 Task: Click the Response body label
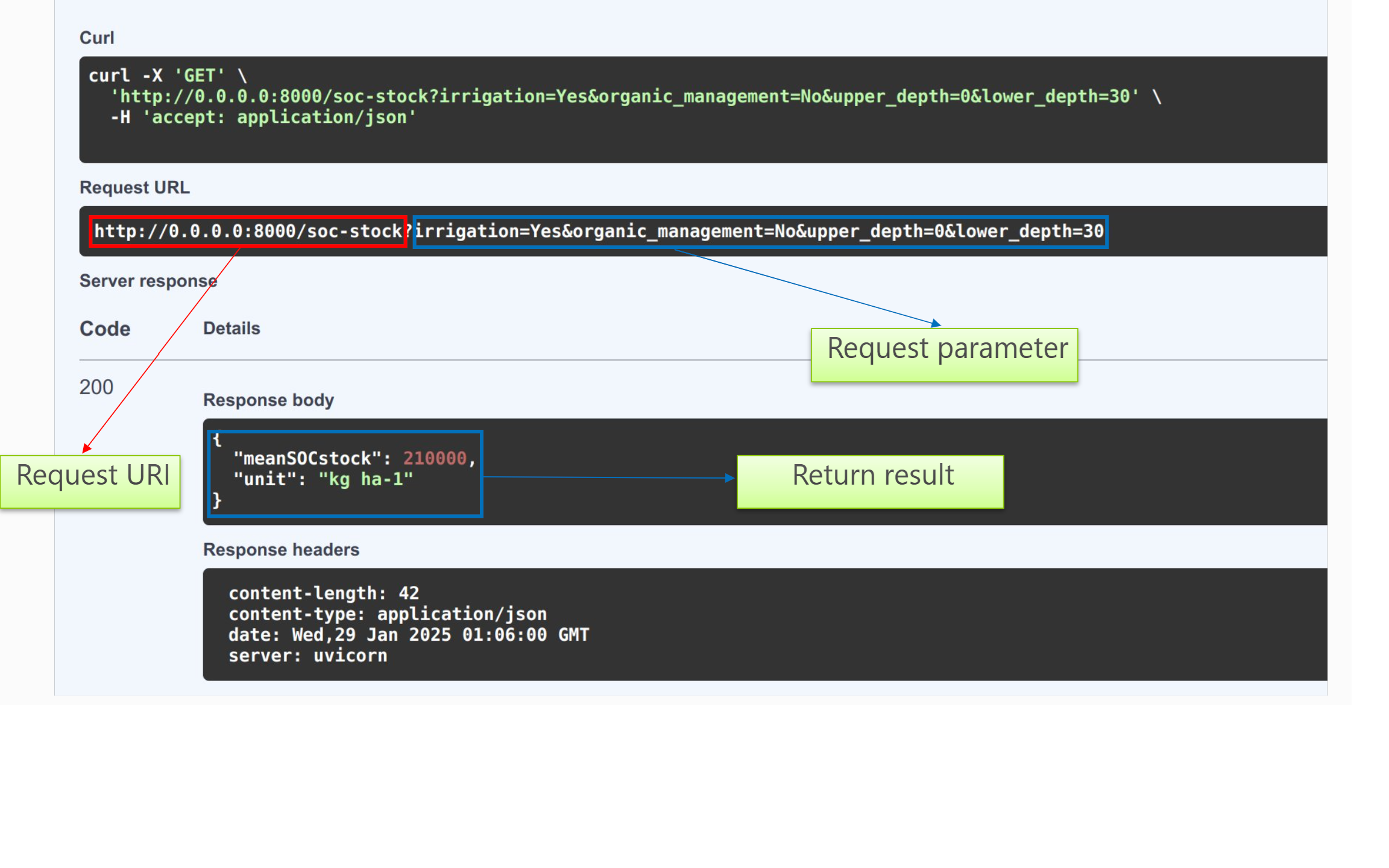pyautogui.click(x=268, y=400)
